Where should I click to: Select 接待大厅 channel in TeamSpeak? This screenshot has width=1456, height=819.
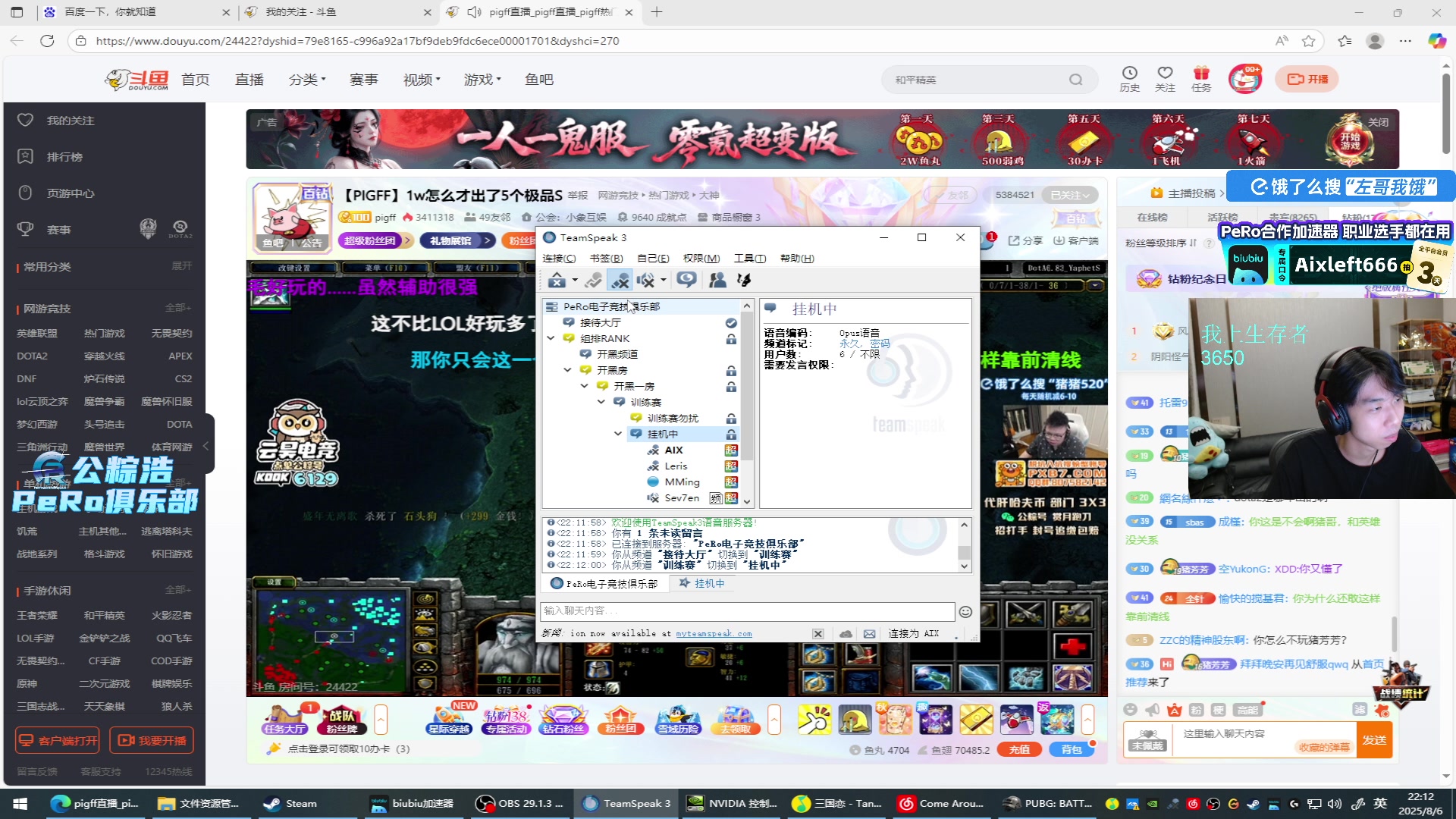click(600, 322)
